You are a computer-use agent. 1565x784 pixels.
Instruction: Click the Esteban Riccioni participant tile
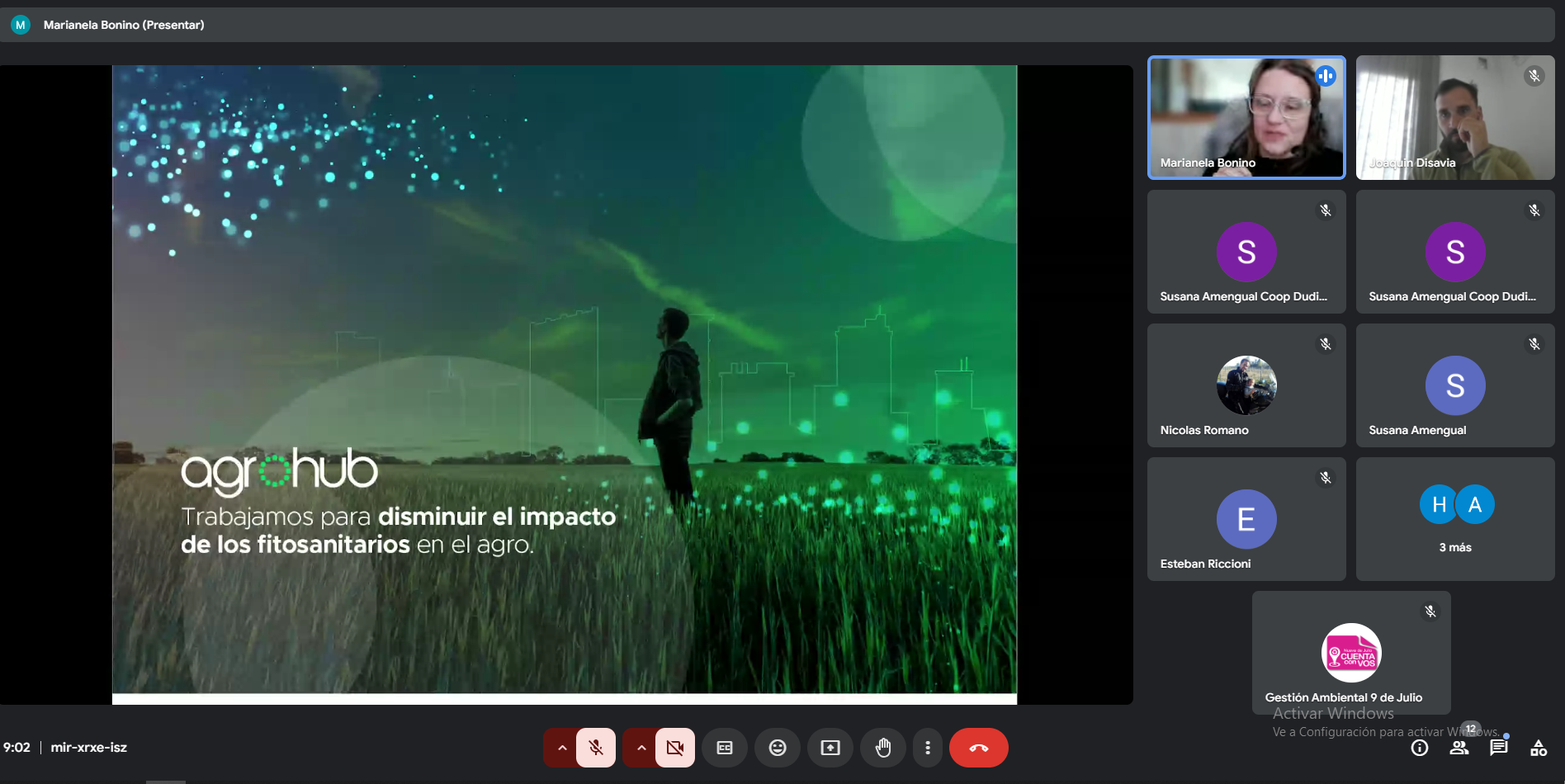tap(1246, 519)
